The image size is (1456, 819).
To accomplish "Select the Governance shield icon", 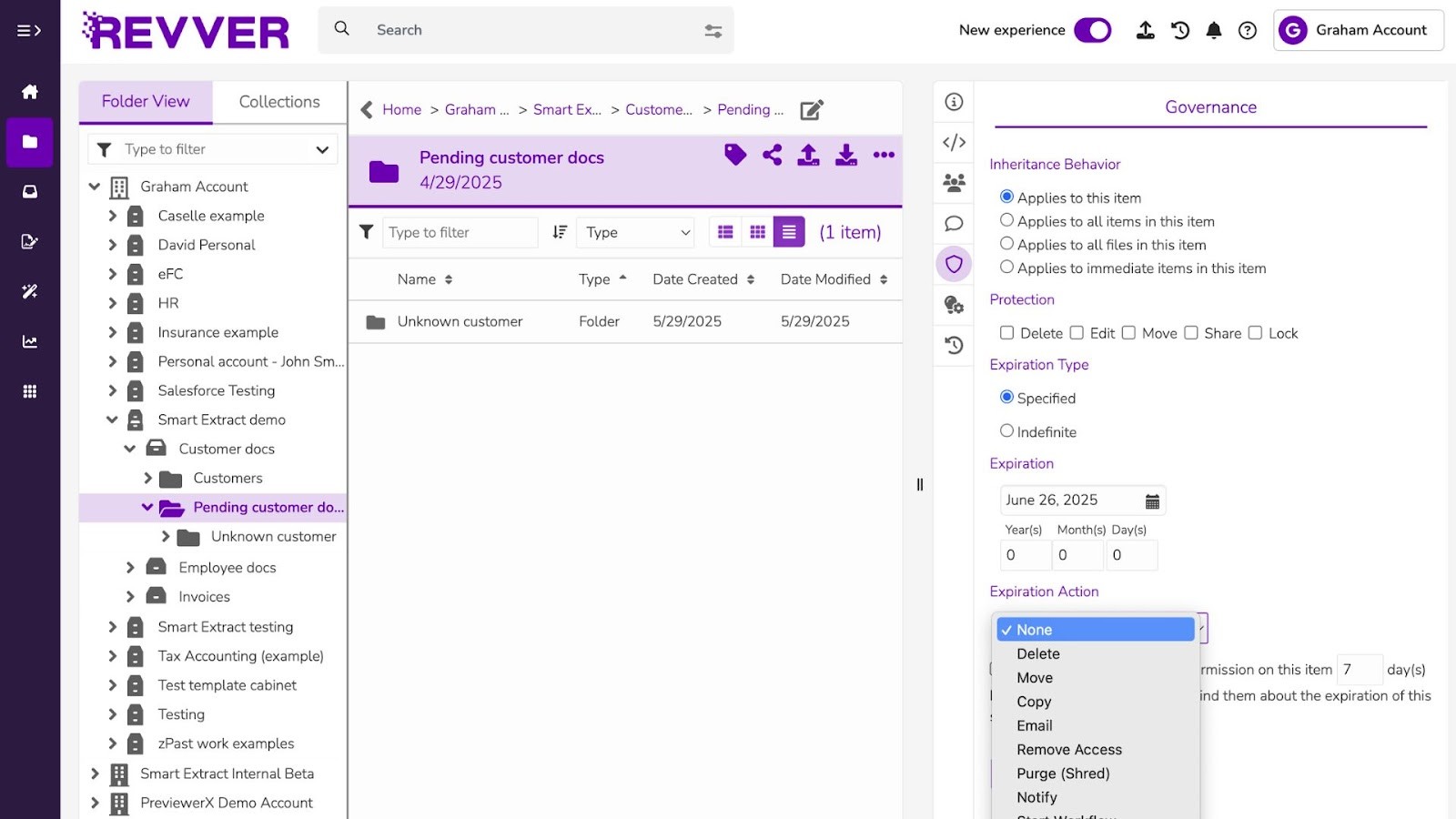I will click(x=953, y=264).
